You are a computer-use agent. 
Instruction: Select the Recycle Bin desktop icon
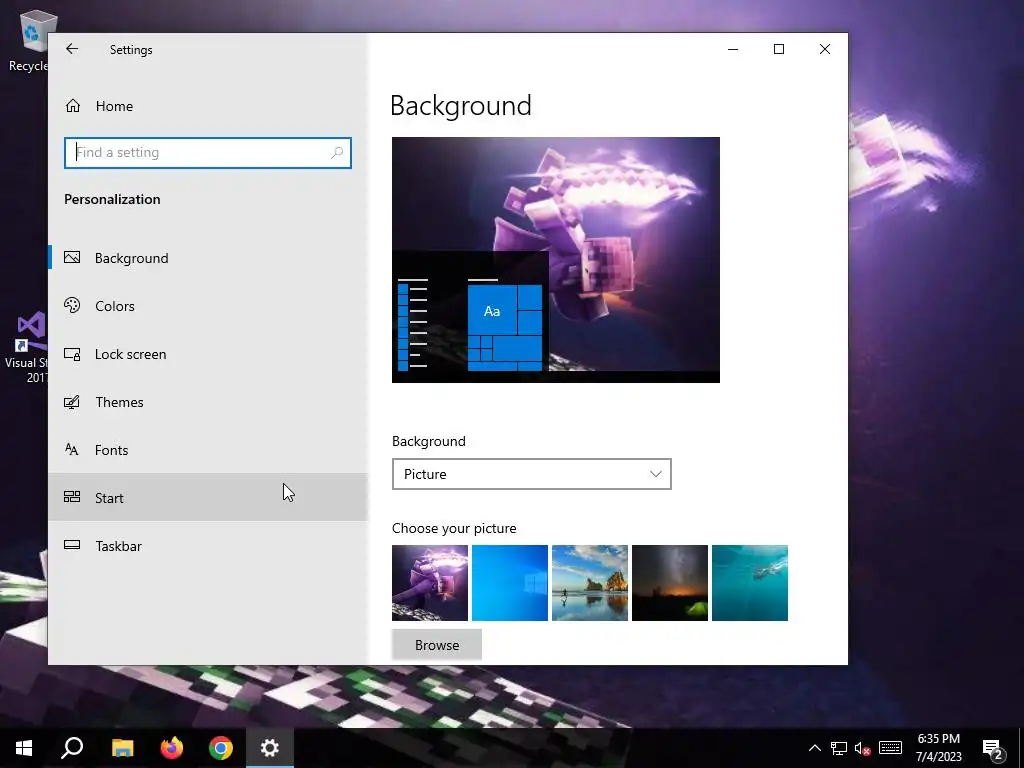click(x=29, y=40)
